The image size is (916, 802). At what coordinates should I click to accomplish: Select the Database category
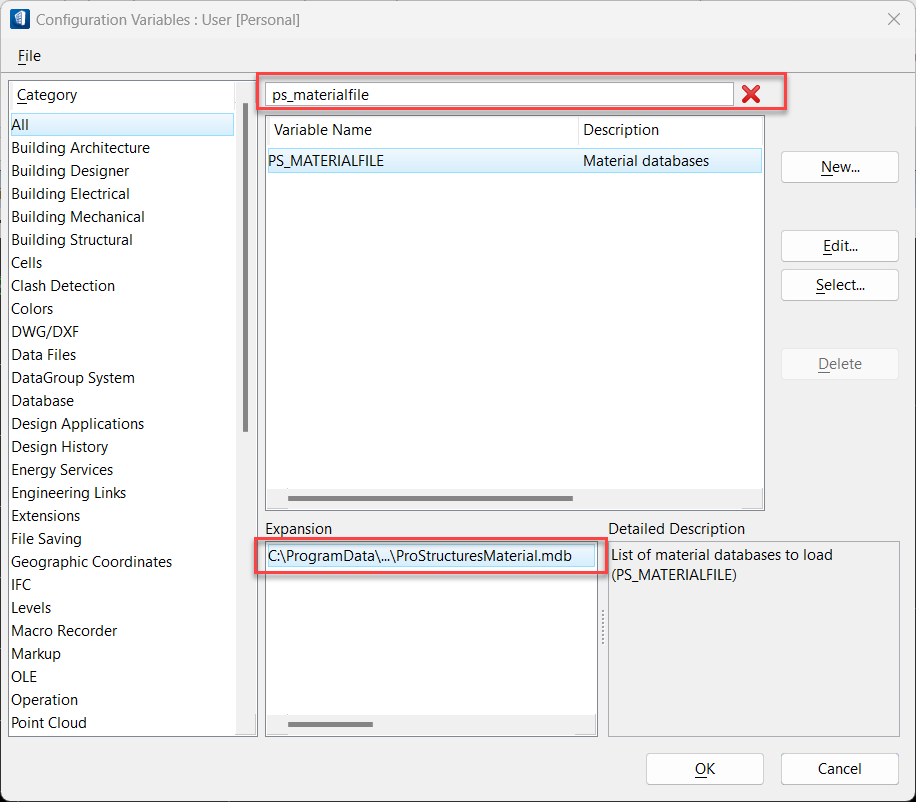click(43, 401)
